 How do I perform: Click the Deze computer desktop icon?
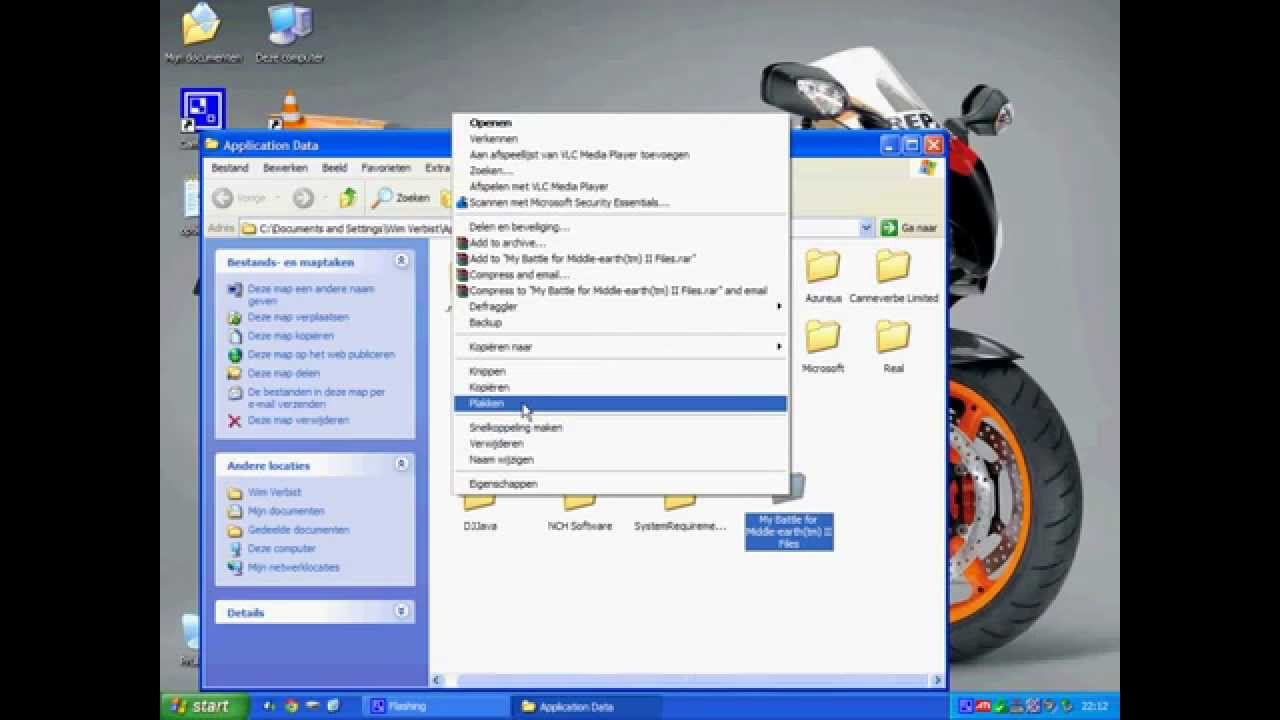[x=289, y=28]
